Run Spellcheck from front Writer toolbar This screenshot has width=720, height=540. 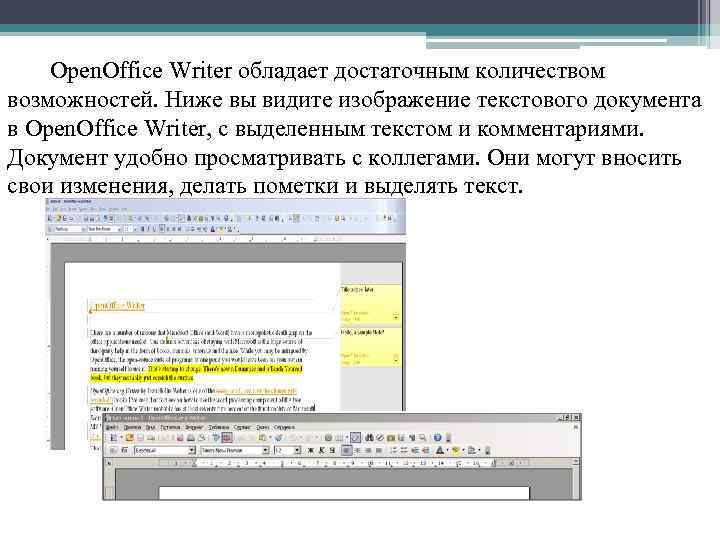pyautogui.click(x=216, y=438)
